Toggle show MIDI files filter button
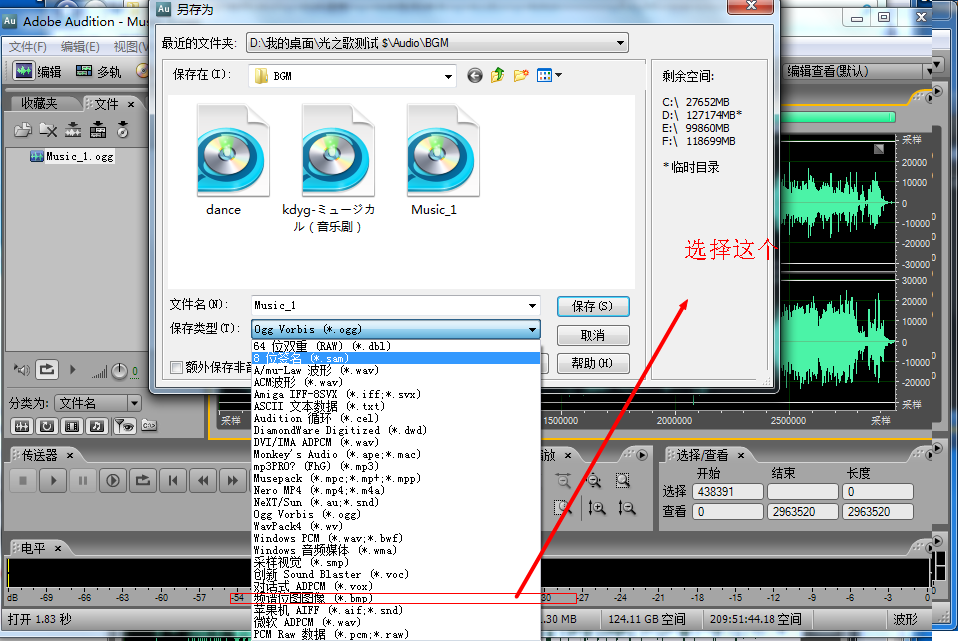This screenshot has height=641, width=958. click(97, 426)
